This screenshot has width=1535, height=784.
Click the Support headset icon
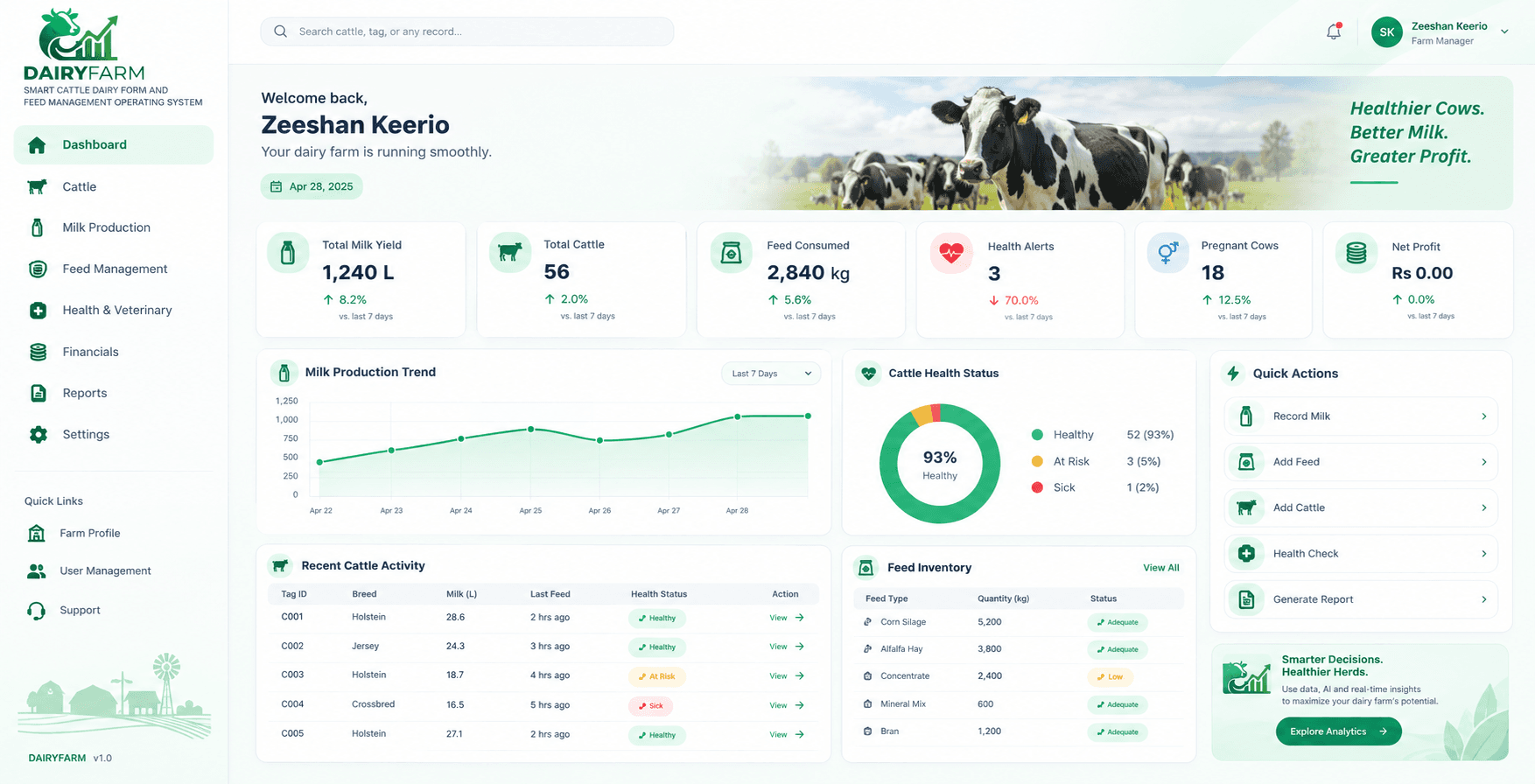(36, 611)
